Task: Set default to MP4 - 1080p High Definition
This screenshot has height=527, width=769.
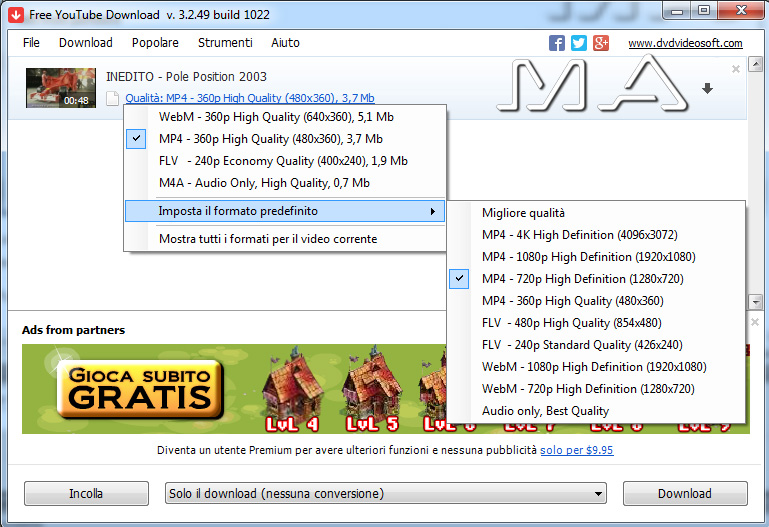Action: coord(596,257)
